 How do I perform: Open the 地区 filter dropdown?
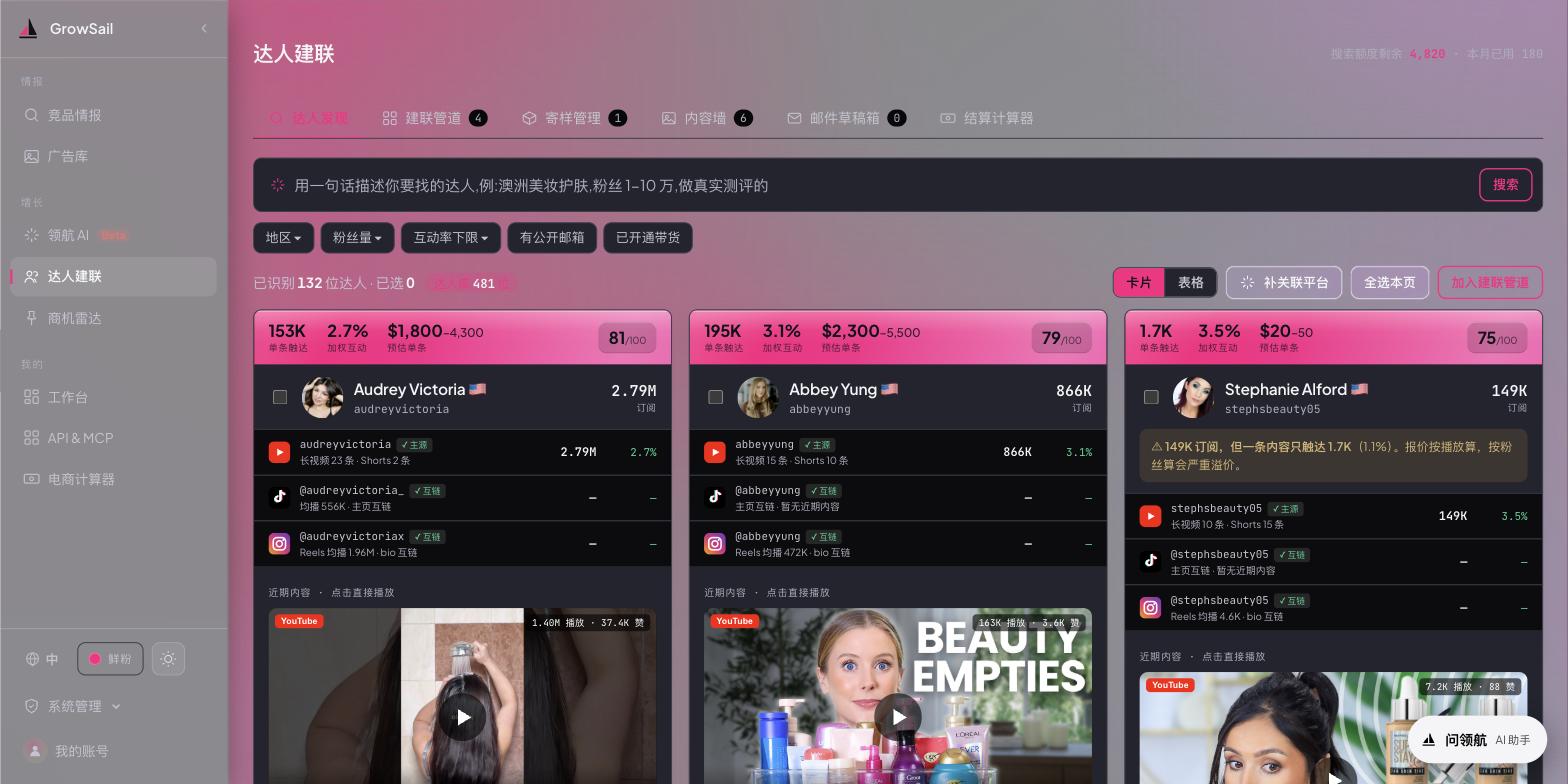point(283,238)
